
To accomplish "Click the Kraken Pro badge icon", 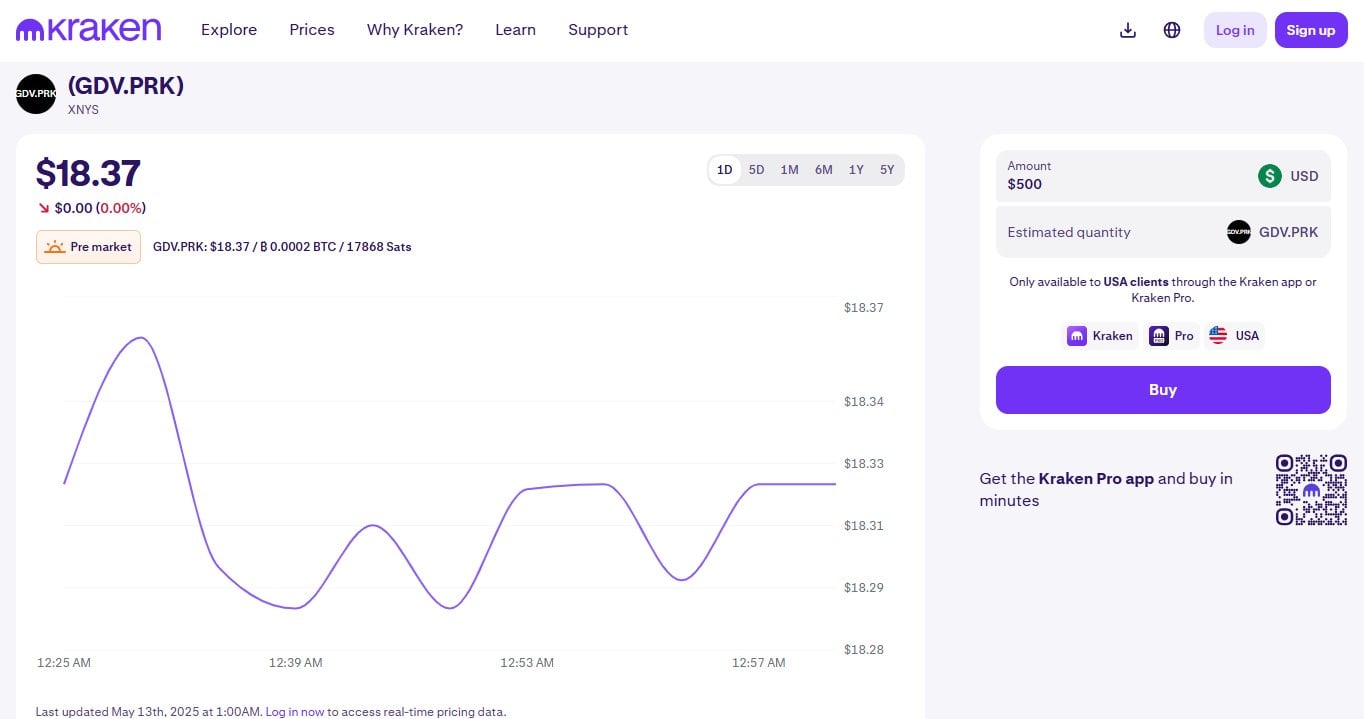I will (1158, 336).
